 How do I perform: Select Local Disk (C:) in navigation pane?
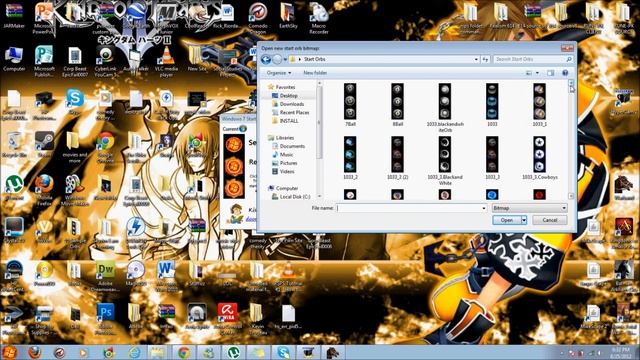point(295,197)
